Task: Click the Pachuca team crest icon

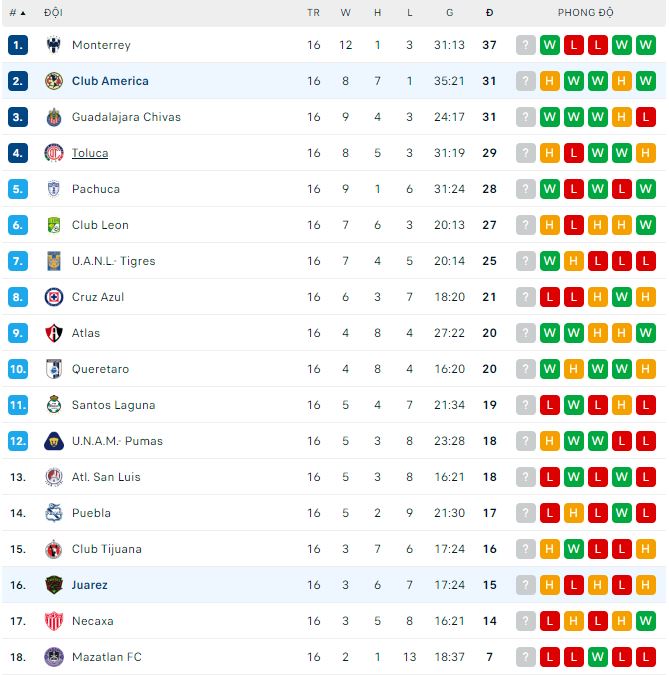Action: 54,189
